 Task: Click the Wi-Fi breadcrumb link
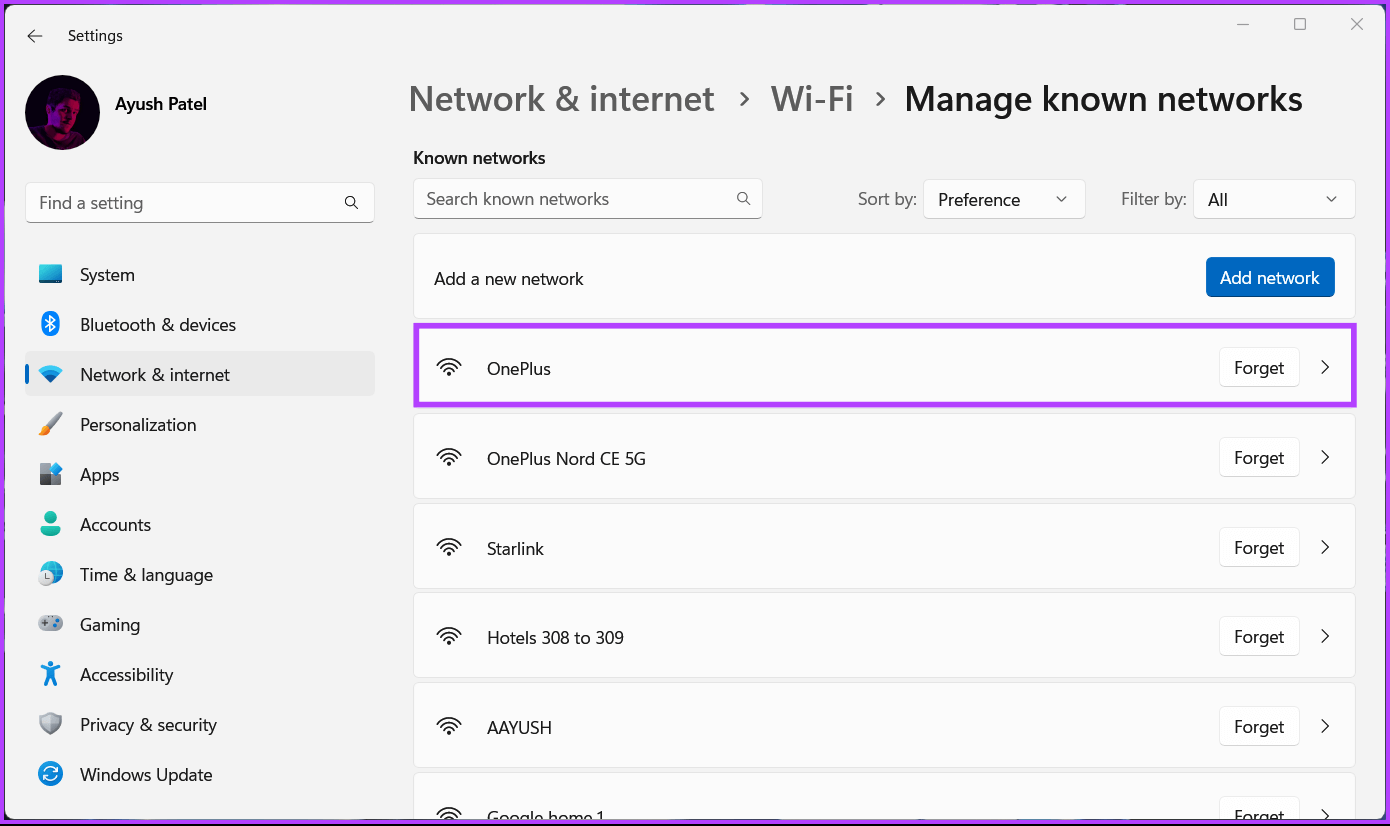812,99
